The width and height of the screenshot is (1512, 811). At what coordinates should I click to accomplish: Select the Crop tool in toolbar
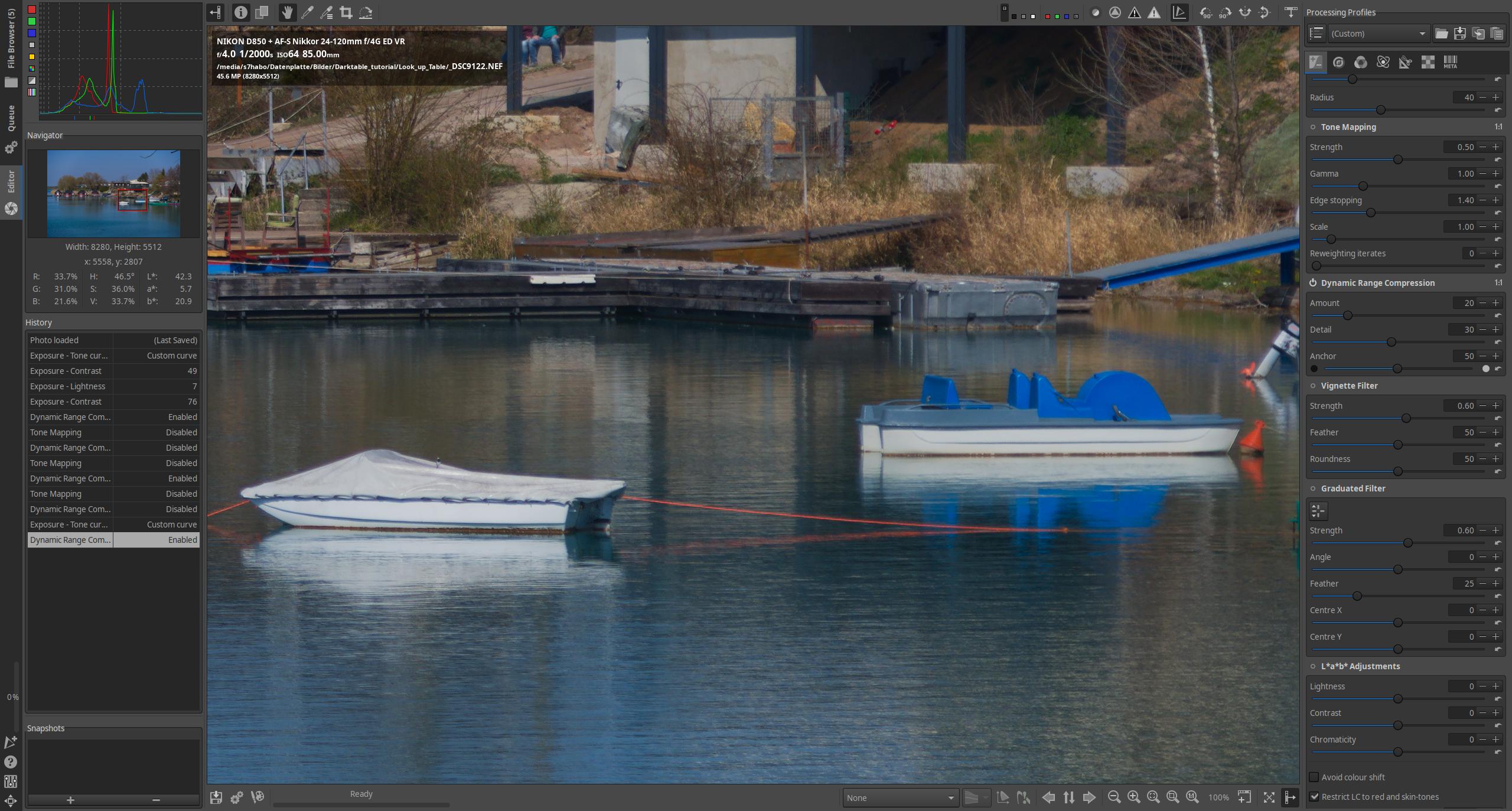[346, 12]
